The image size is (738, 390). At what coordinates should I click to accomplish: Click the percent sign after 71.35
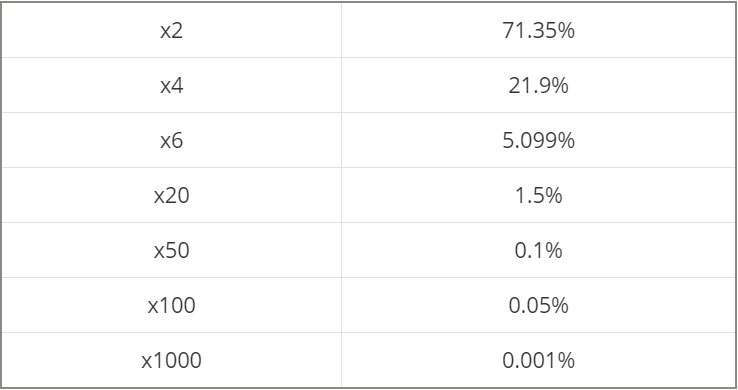pos(567,31)
